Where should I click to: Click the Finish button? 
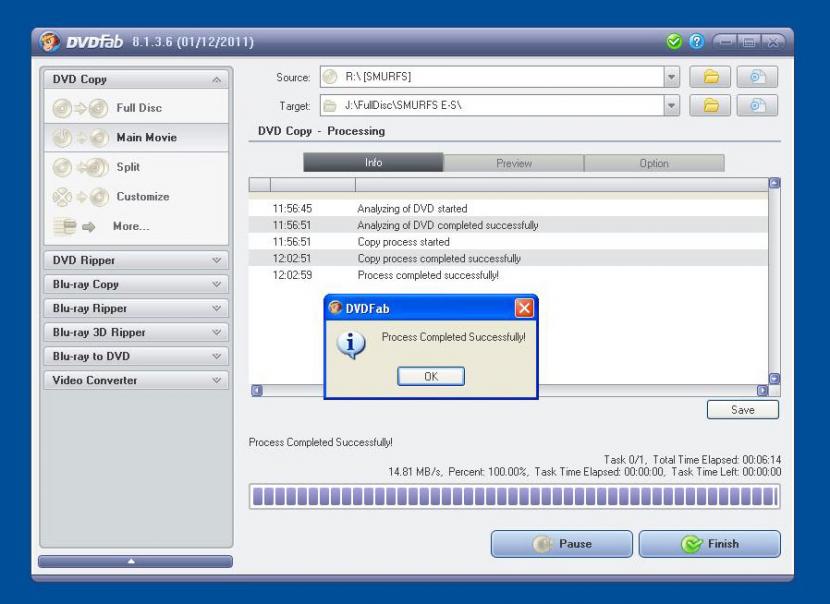[709, 544]
